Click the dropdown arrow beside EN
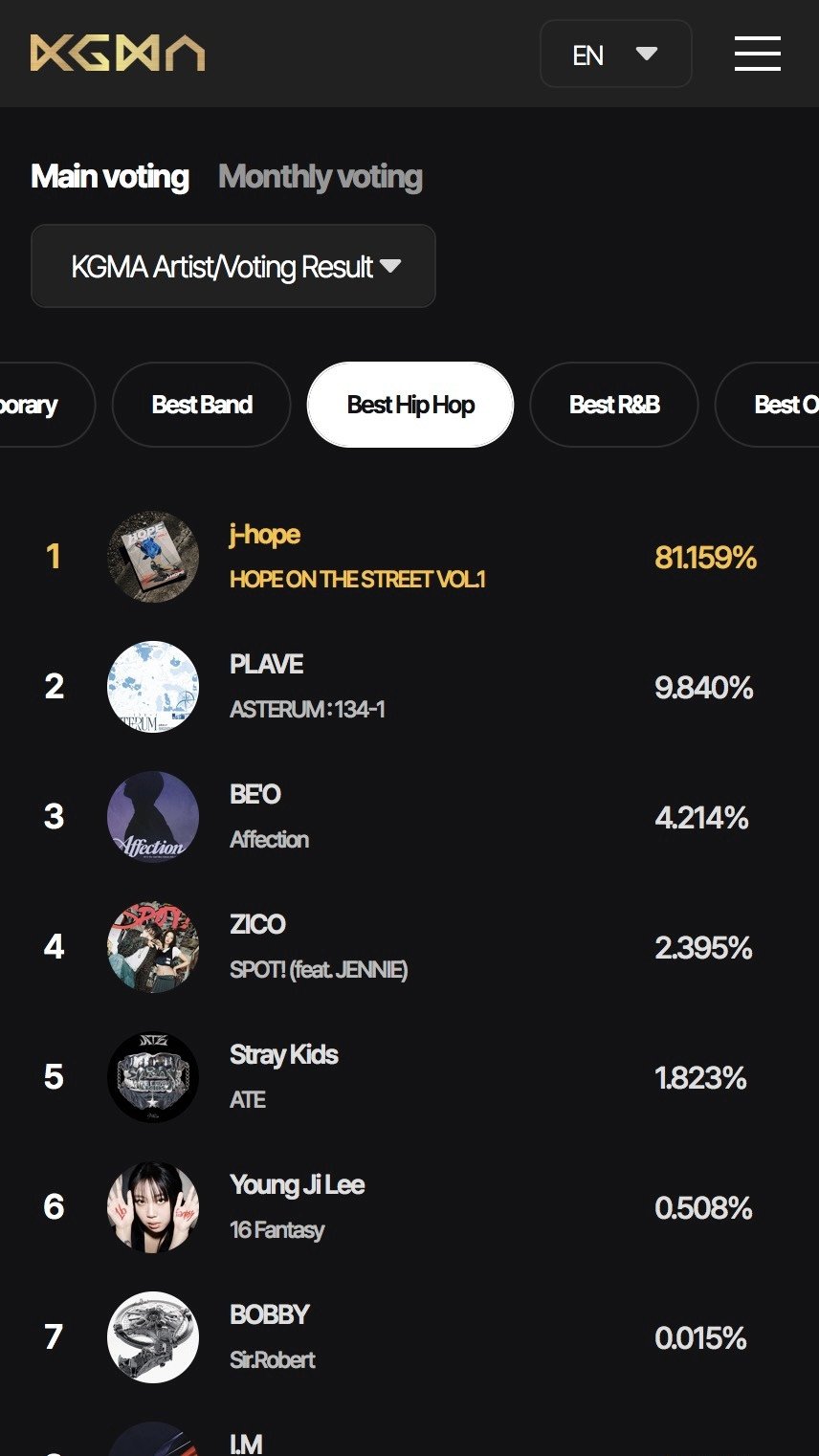This screenshot has width=819, height=1456. point(647,54)
